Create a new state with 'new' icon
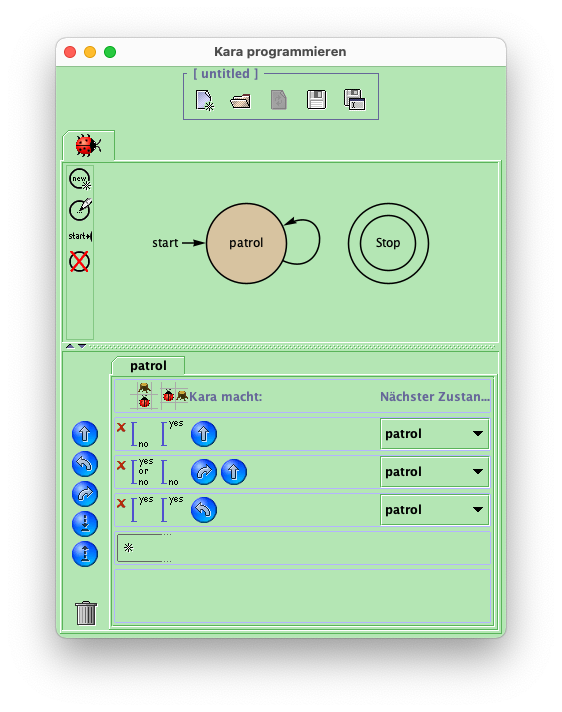The height and width of the screenshot is (712, 562). coord(80,179)
